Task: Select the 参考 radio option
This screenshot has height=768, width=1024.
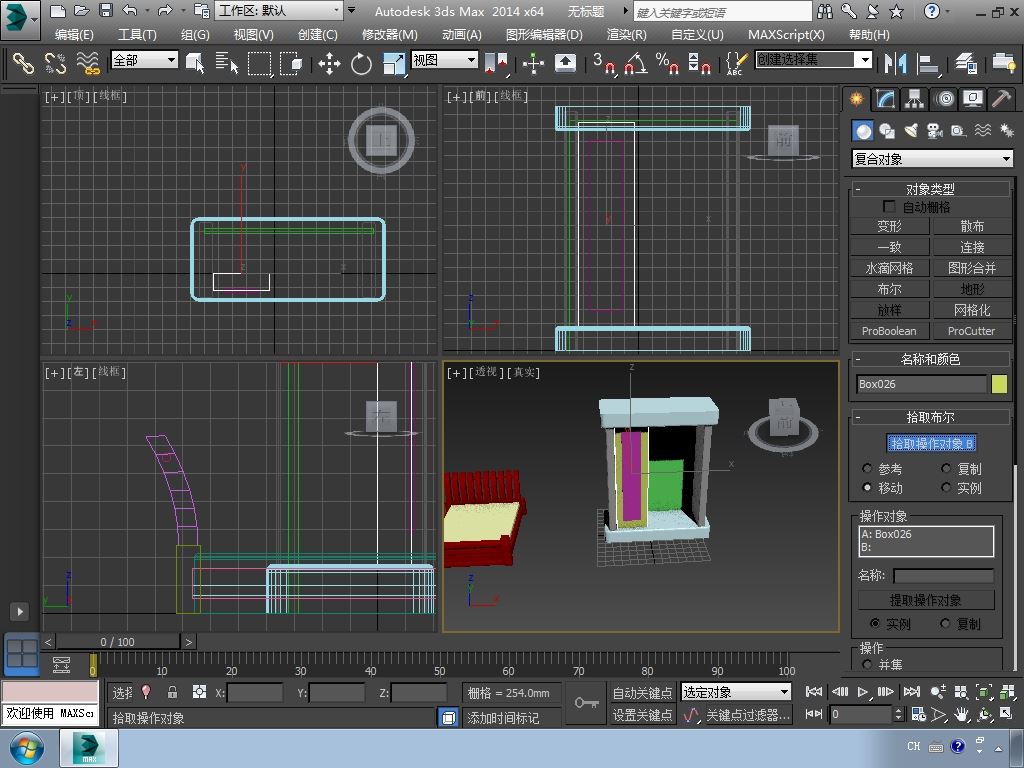Action: [867, 469]
